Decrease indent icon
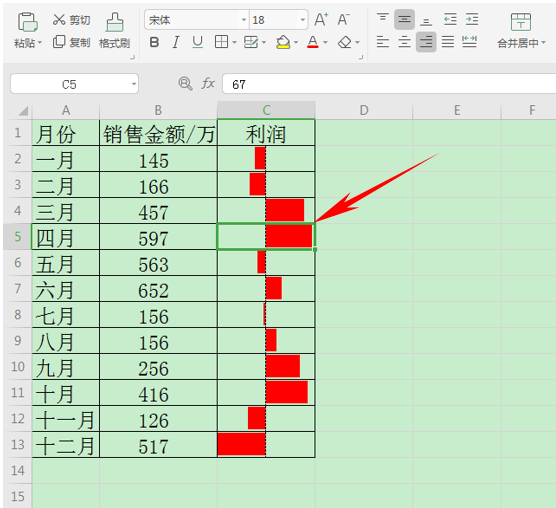 pyautogui.click(x=450, y=19)
